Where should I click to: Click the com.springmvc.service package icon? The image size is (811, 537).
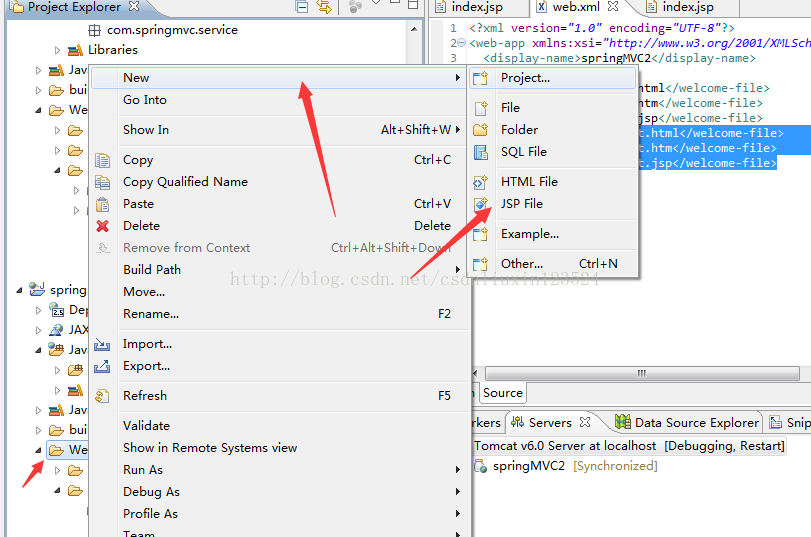(x=94, y=31)
